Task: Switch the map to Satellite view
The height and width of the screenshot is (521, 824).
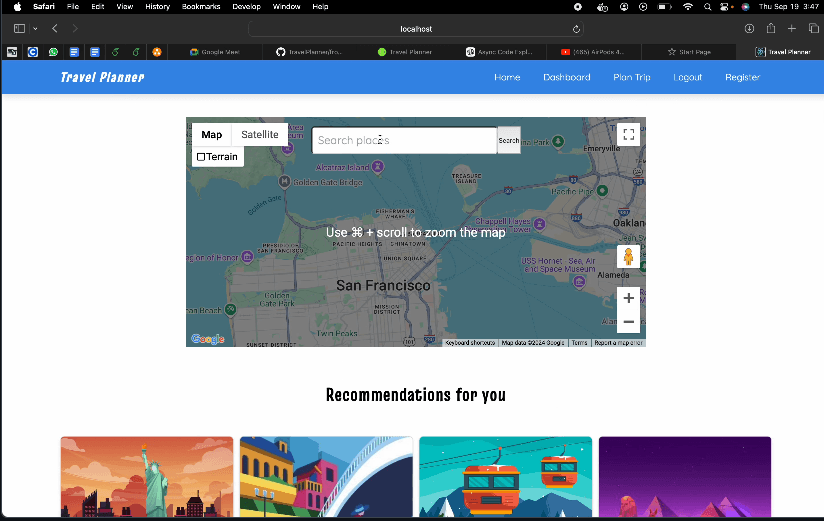Action: click(260, 135)
